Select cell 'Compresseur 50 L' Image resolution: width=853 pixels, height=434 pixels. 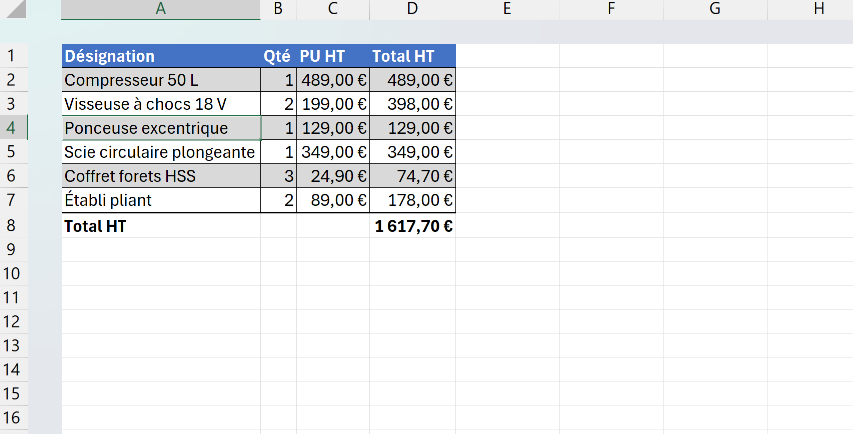pos(161,80)
